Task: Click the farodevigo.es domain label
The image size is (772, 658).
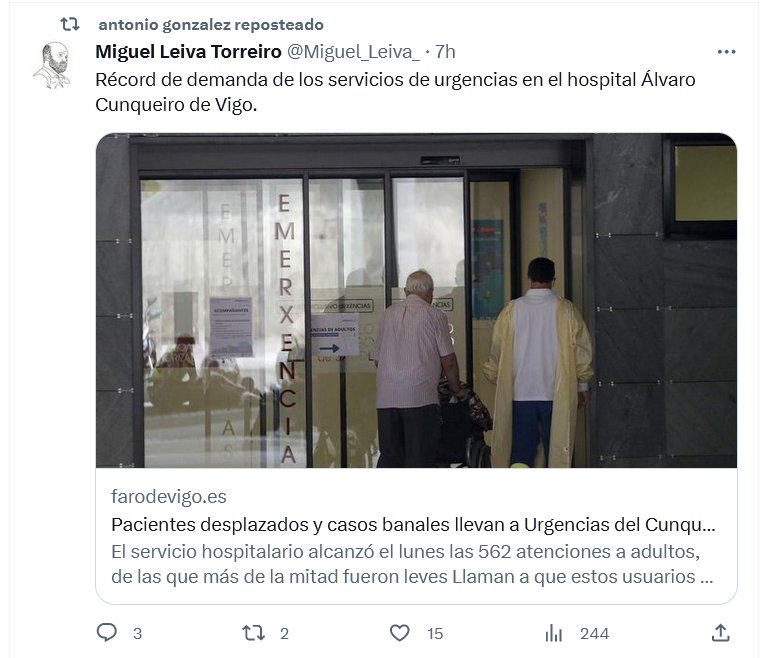Action: point(169,496)
